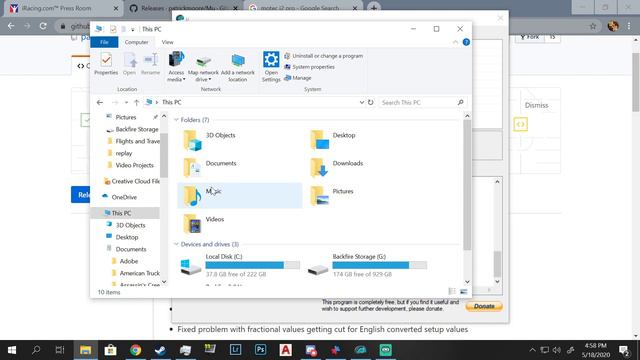
Task: Open Photoshop from the taskbar
Action: pos(260,350)
